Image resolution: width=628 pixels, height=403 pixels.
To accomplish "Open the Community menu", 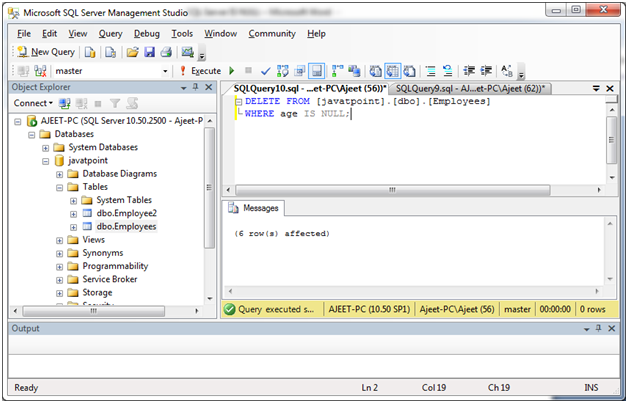I will [x=272, y=34].
